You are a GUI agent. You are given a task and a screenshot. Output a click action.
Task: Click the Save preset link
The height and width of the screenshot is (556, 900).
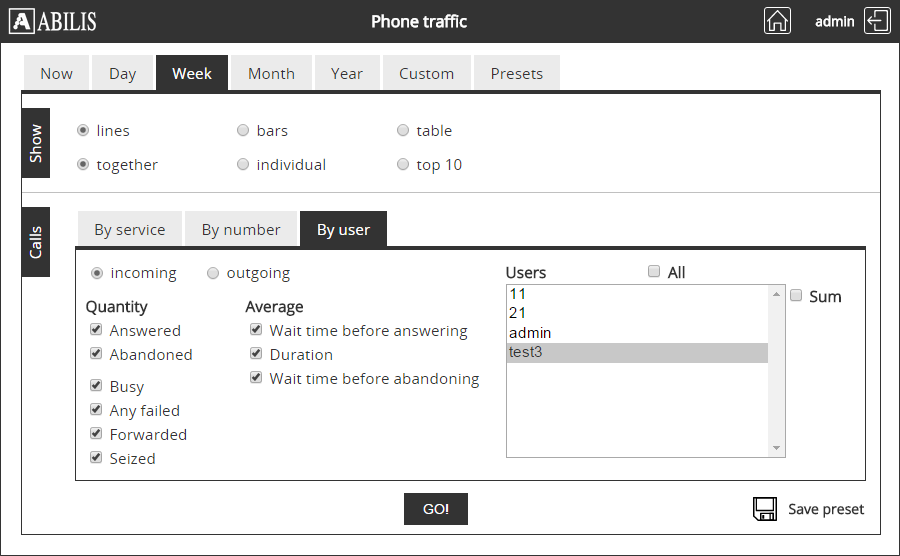(825, 509)
